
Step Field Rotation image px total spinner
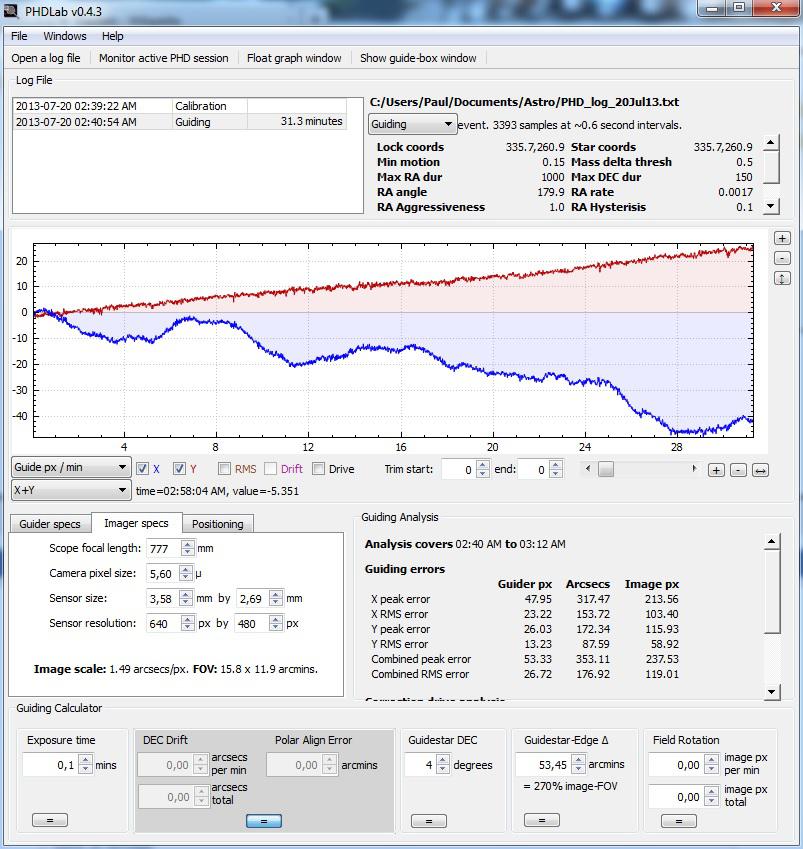[711, 796]
